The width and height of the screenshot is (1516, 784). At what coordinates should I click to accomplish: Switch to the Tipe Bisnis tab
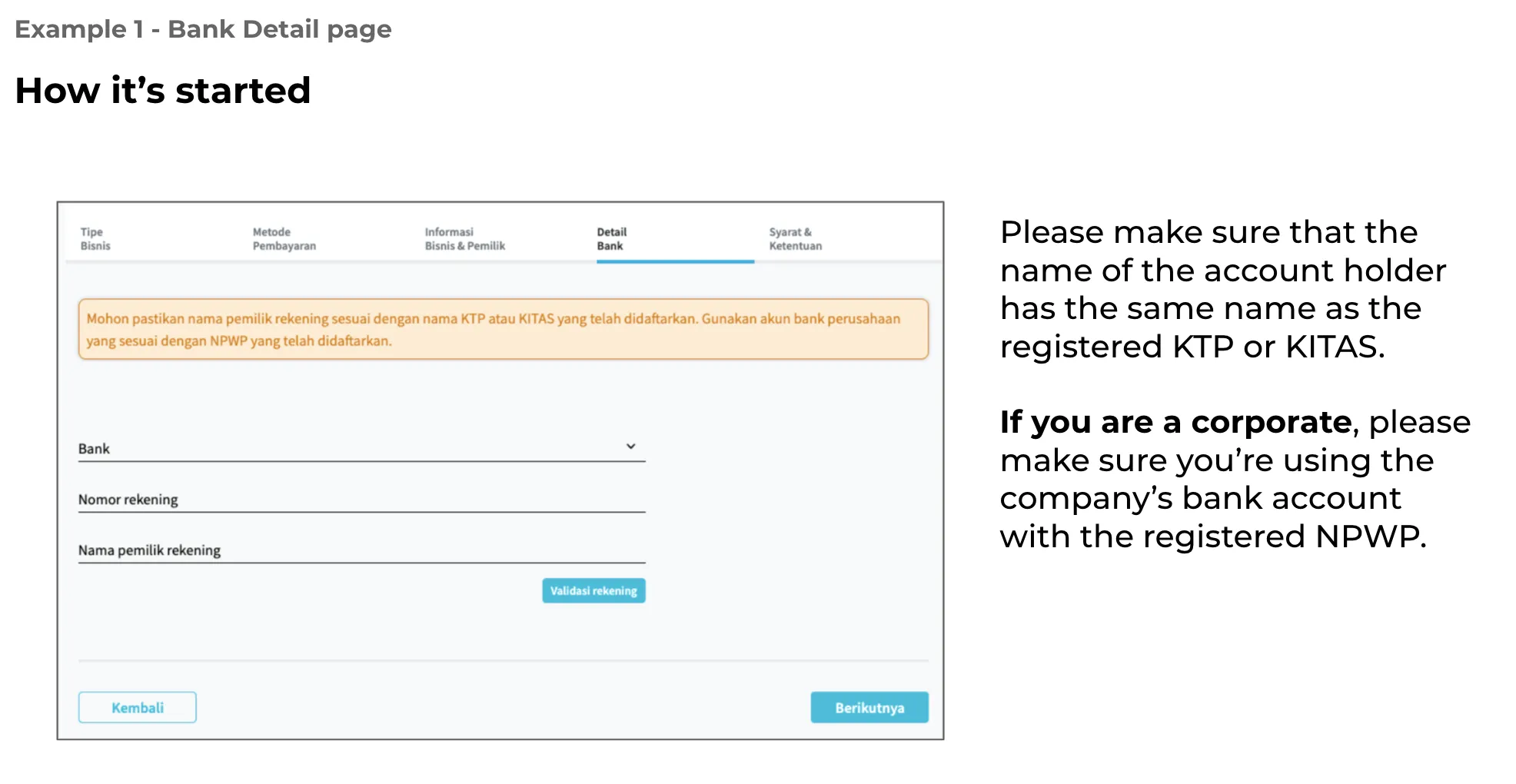click(x=95, y=239)
